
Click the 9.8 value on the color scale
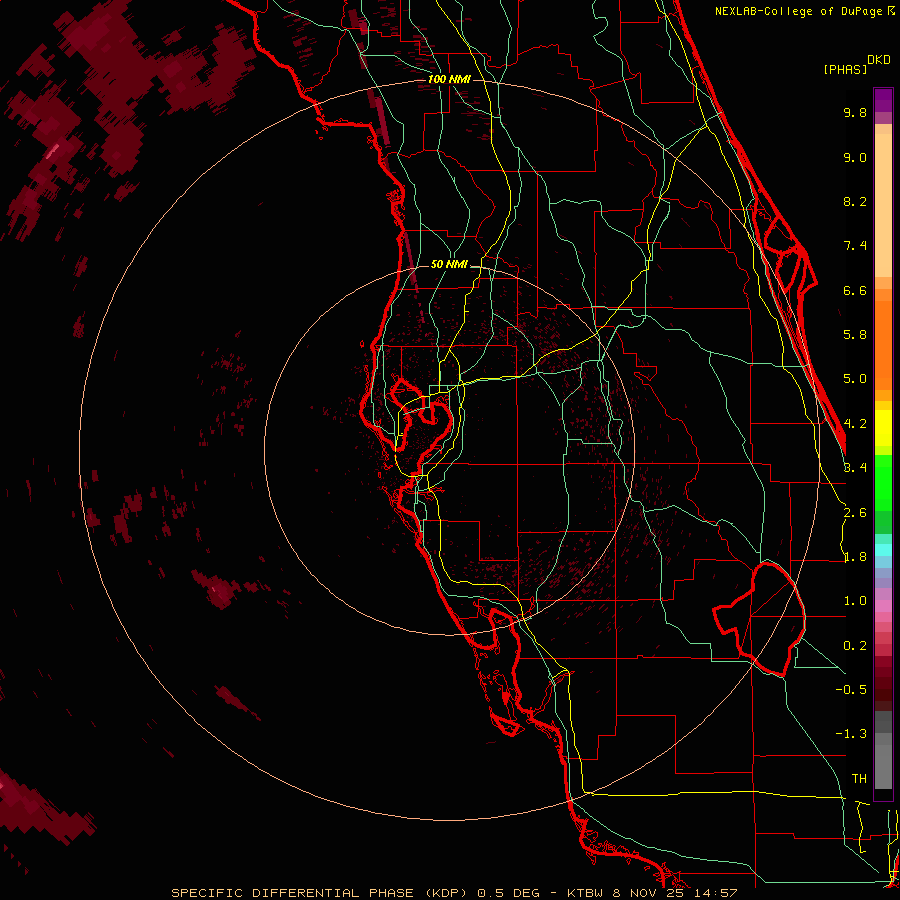click(x=855, y=112)
